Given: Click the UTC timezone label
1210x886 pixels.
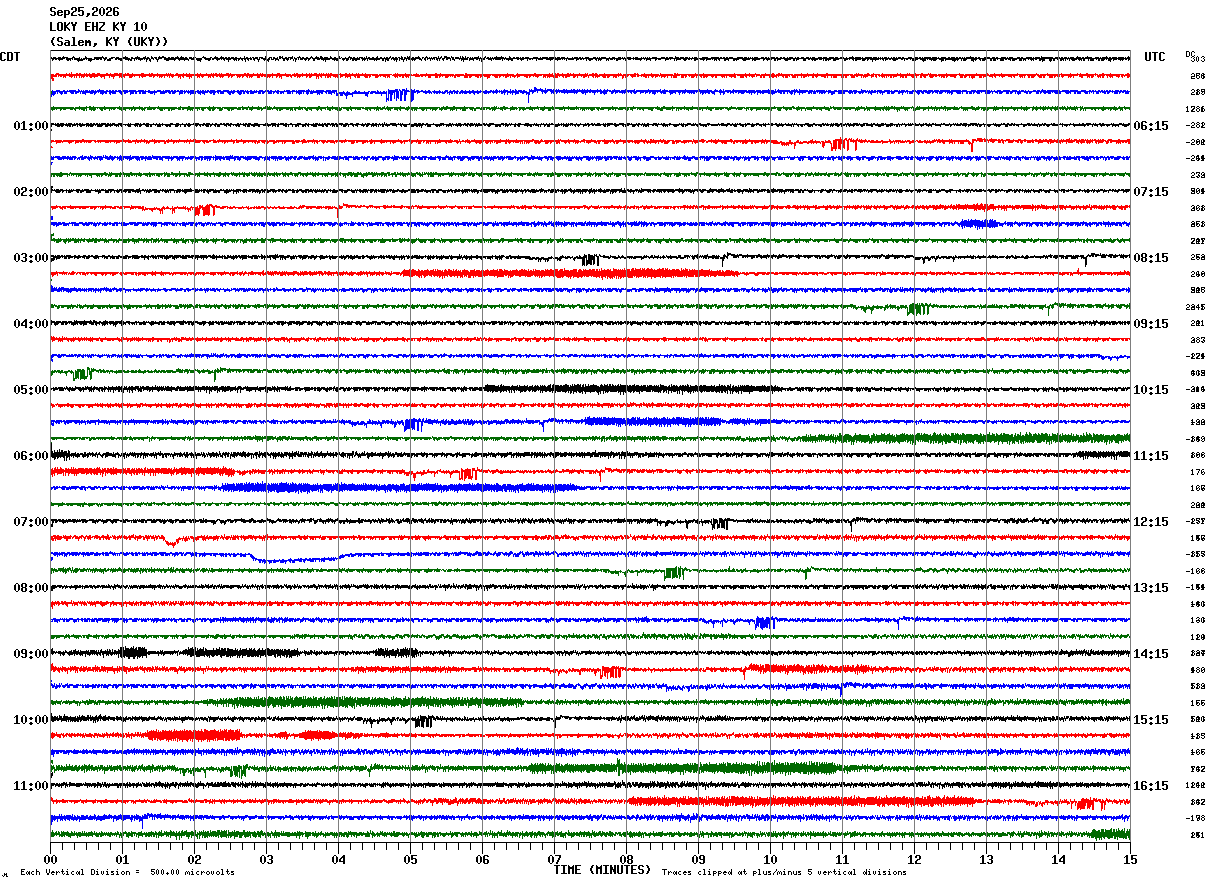Looking at the screenshot, I should tap(1155, 57).
